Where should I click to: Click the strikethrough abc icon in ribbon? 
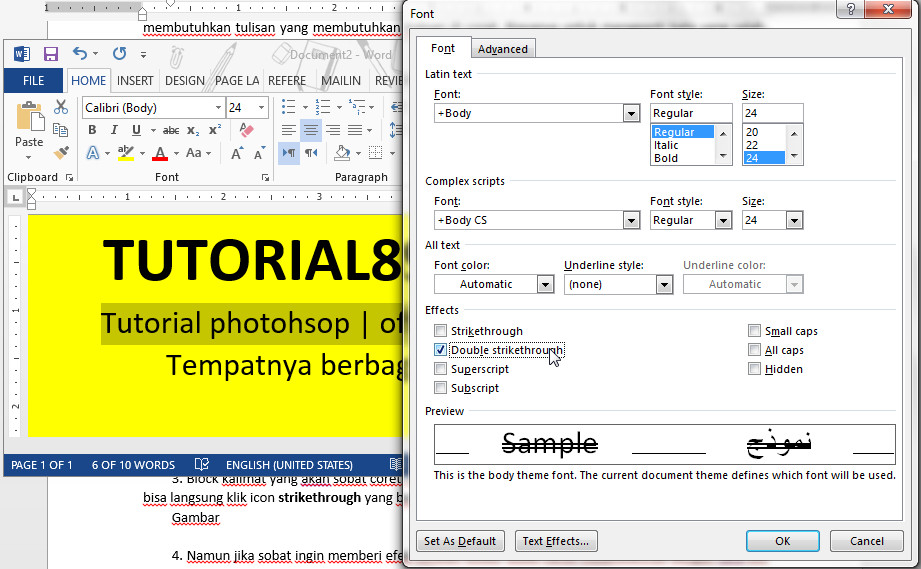pos(171,130)
